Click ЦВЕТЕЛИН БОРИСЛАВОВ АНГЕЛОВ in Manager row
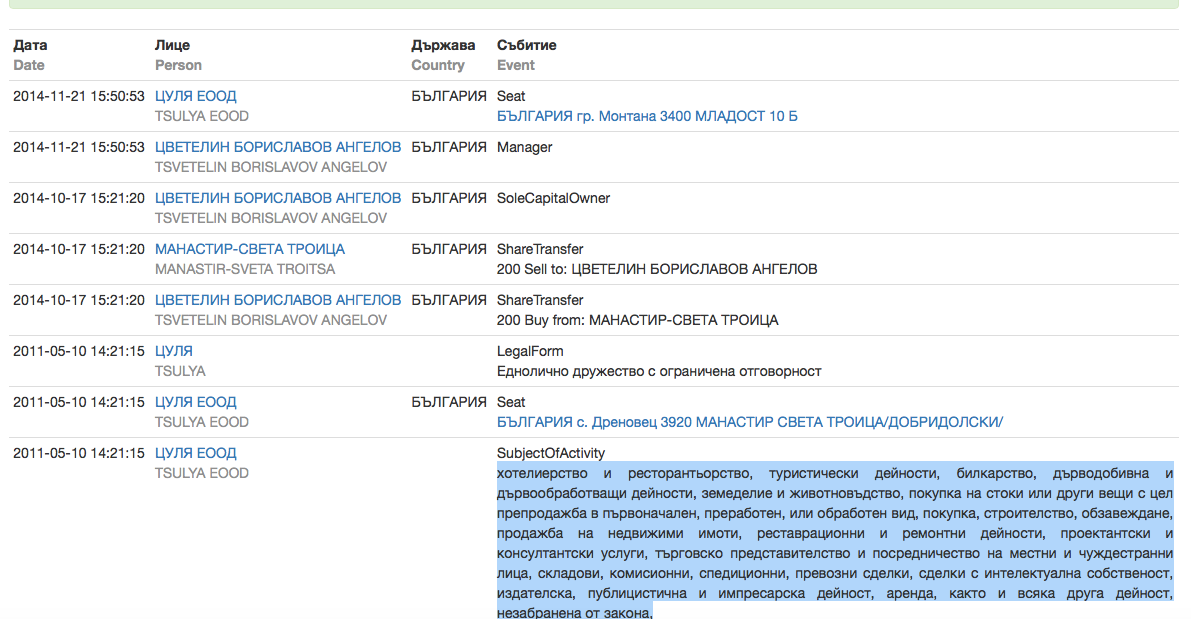This screenshot has width=1191, height=619. tap(278, 147)
